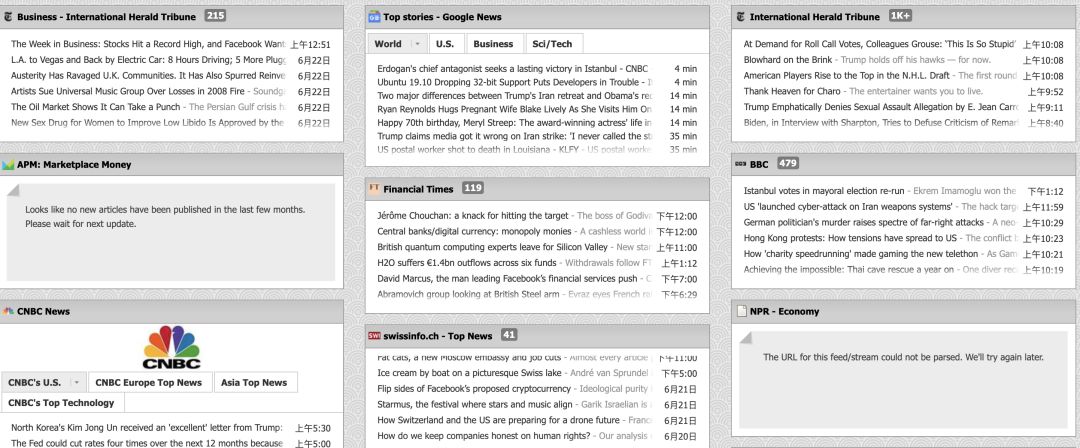The width and height of the screenshot is (1080, 448).
Task: Click the BBC widget icon
Action: tap(740, 164)
